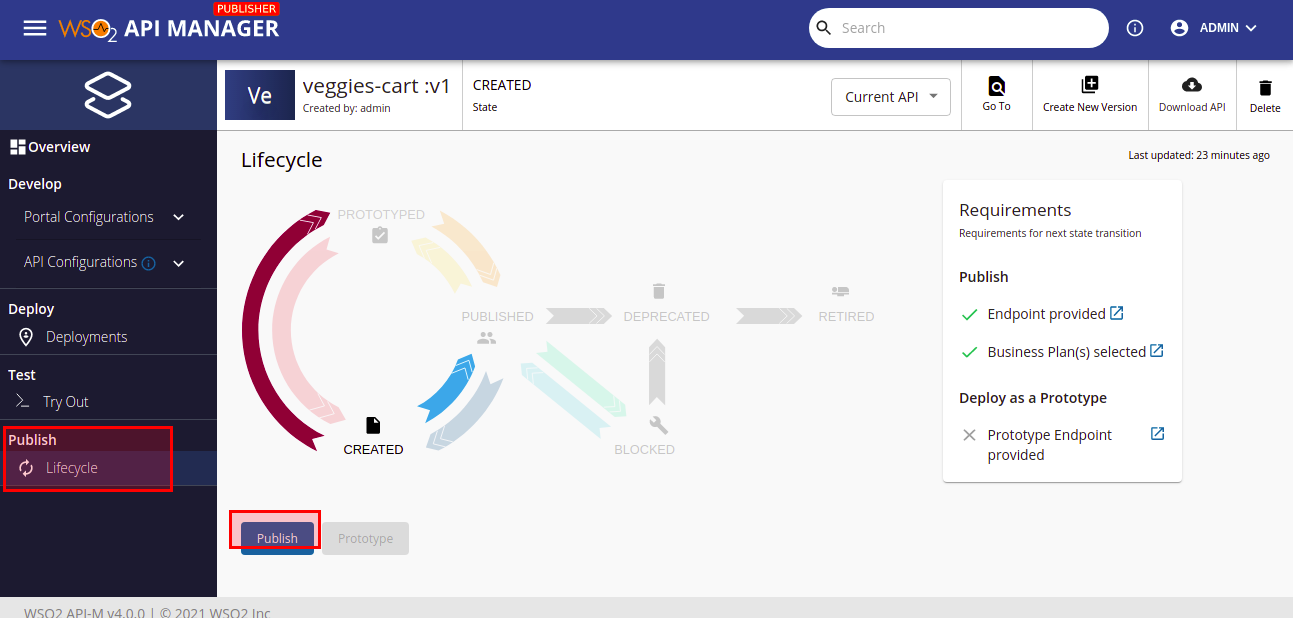
Task: Click the RETIRED state icon
Action: pos(840,291)
